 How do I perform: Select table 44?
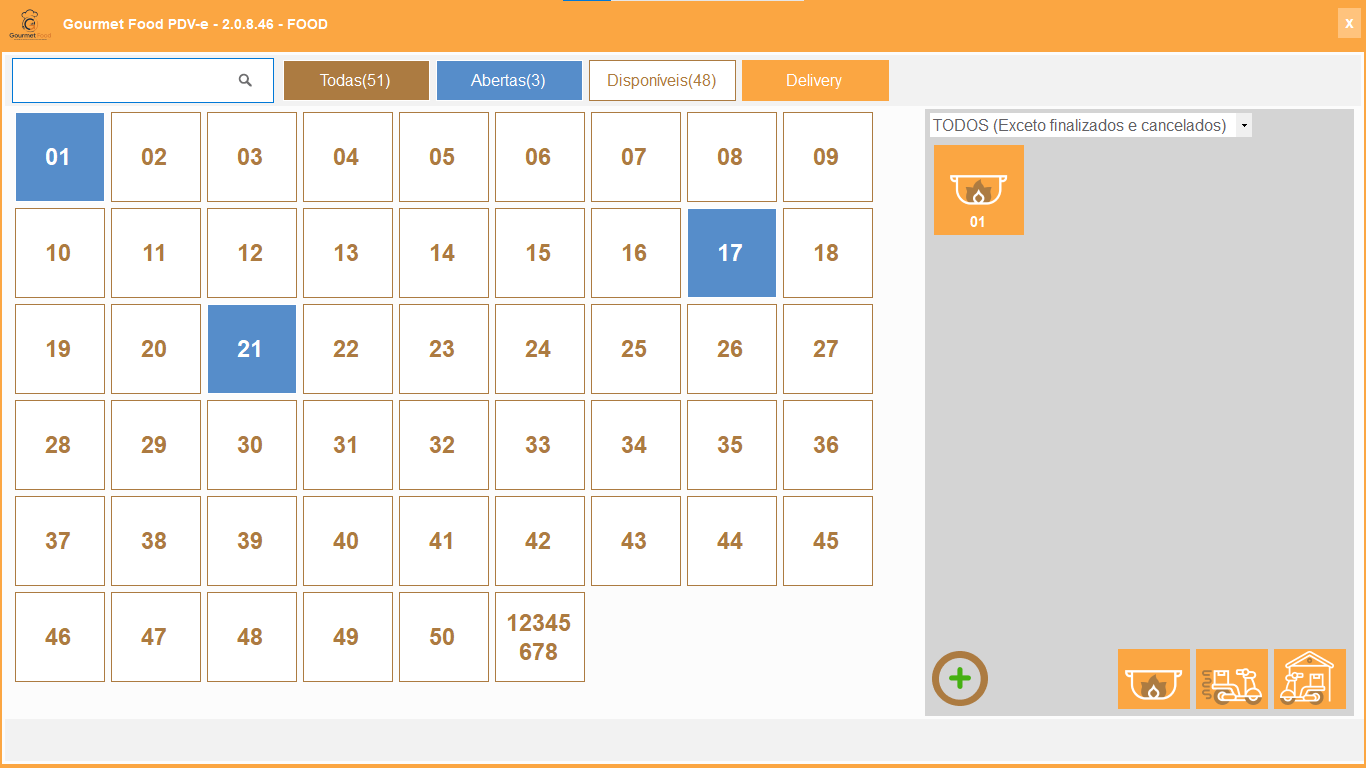point(732,541)
